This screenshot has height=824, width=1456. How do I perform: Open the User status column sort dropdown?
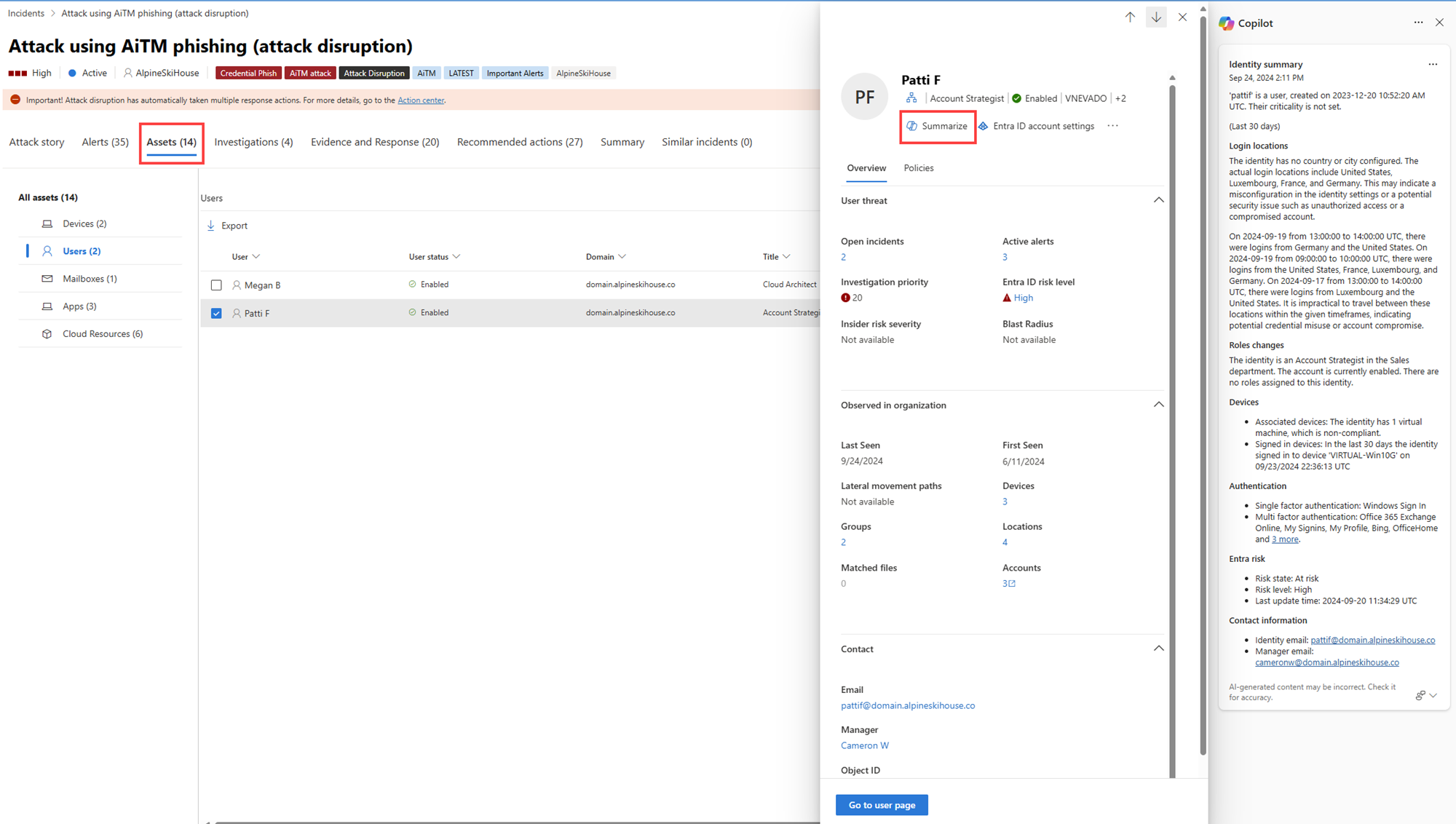[456, 257]
